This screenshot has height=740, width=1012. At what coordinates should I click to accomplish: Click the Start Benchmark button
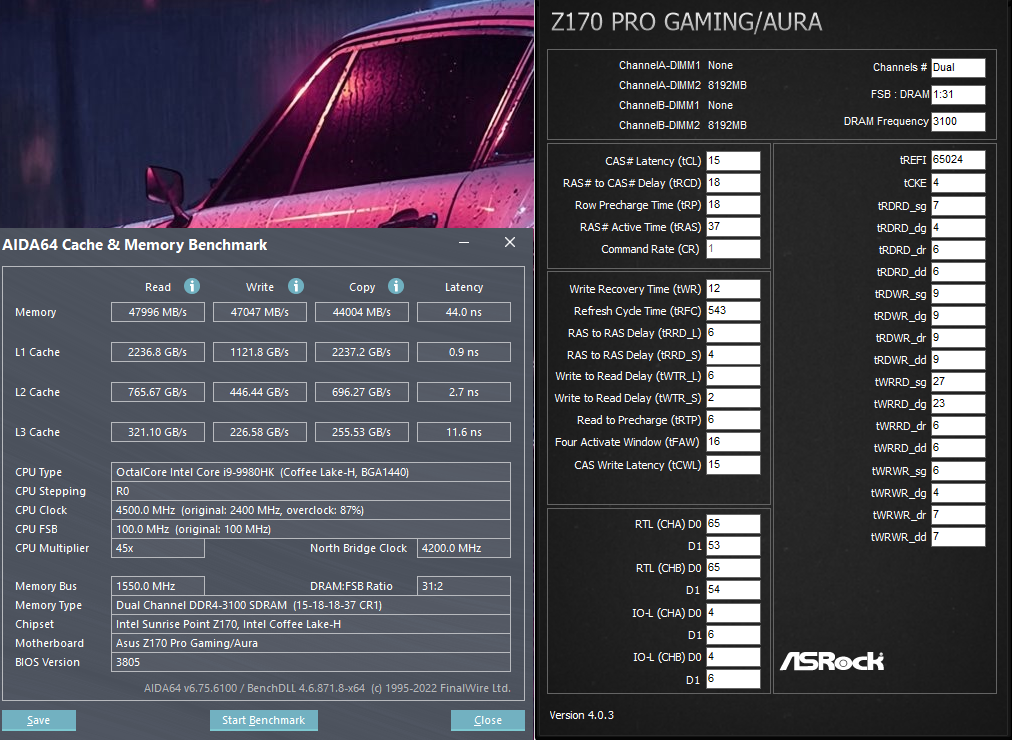(x=263, y=720)
